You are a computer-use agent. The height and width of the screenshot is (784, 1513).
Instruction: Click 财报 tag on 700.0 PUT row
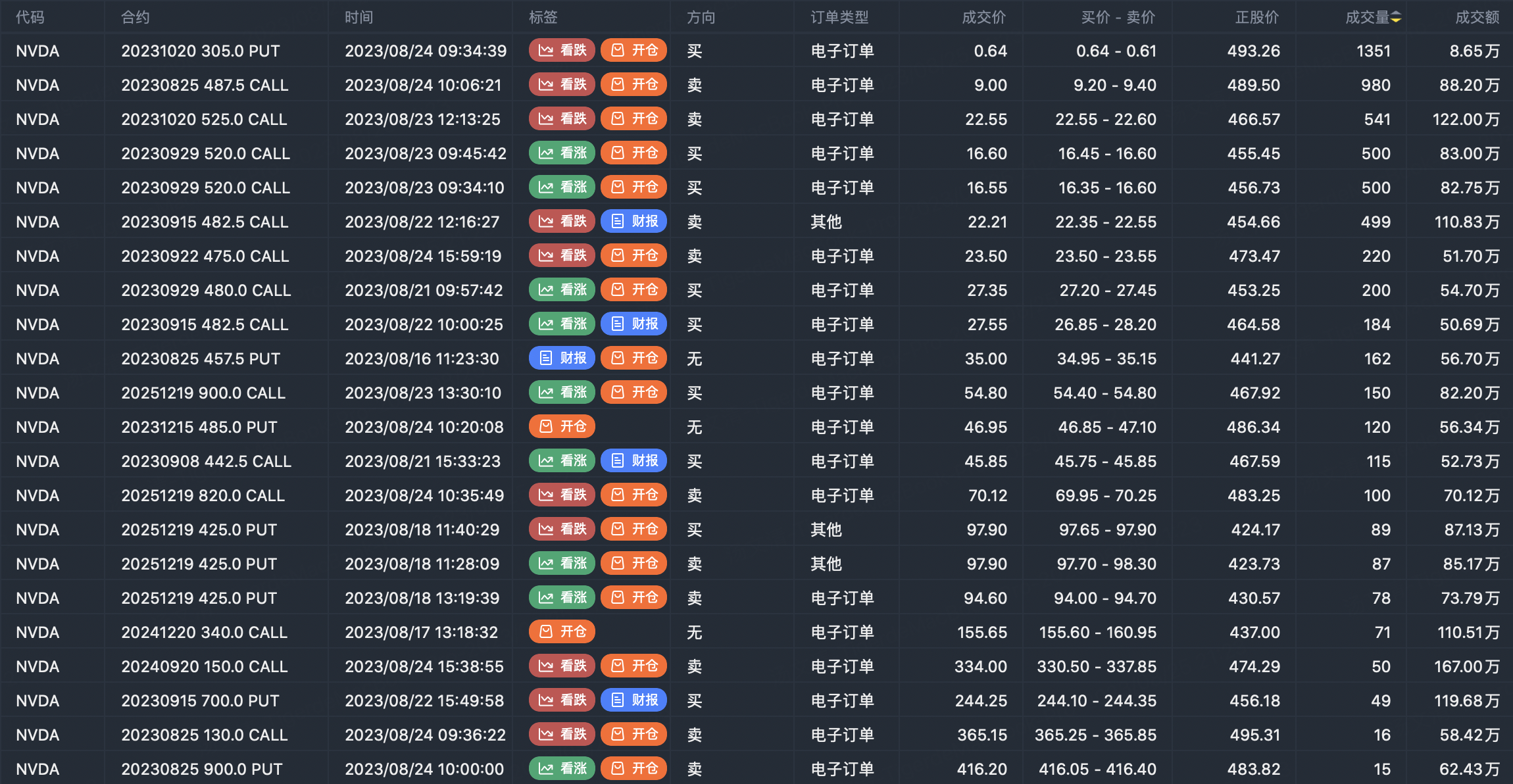tap(633, 700)
